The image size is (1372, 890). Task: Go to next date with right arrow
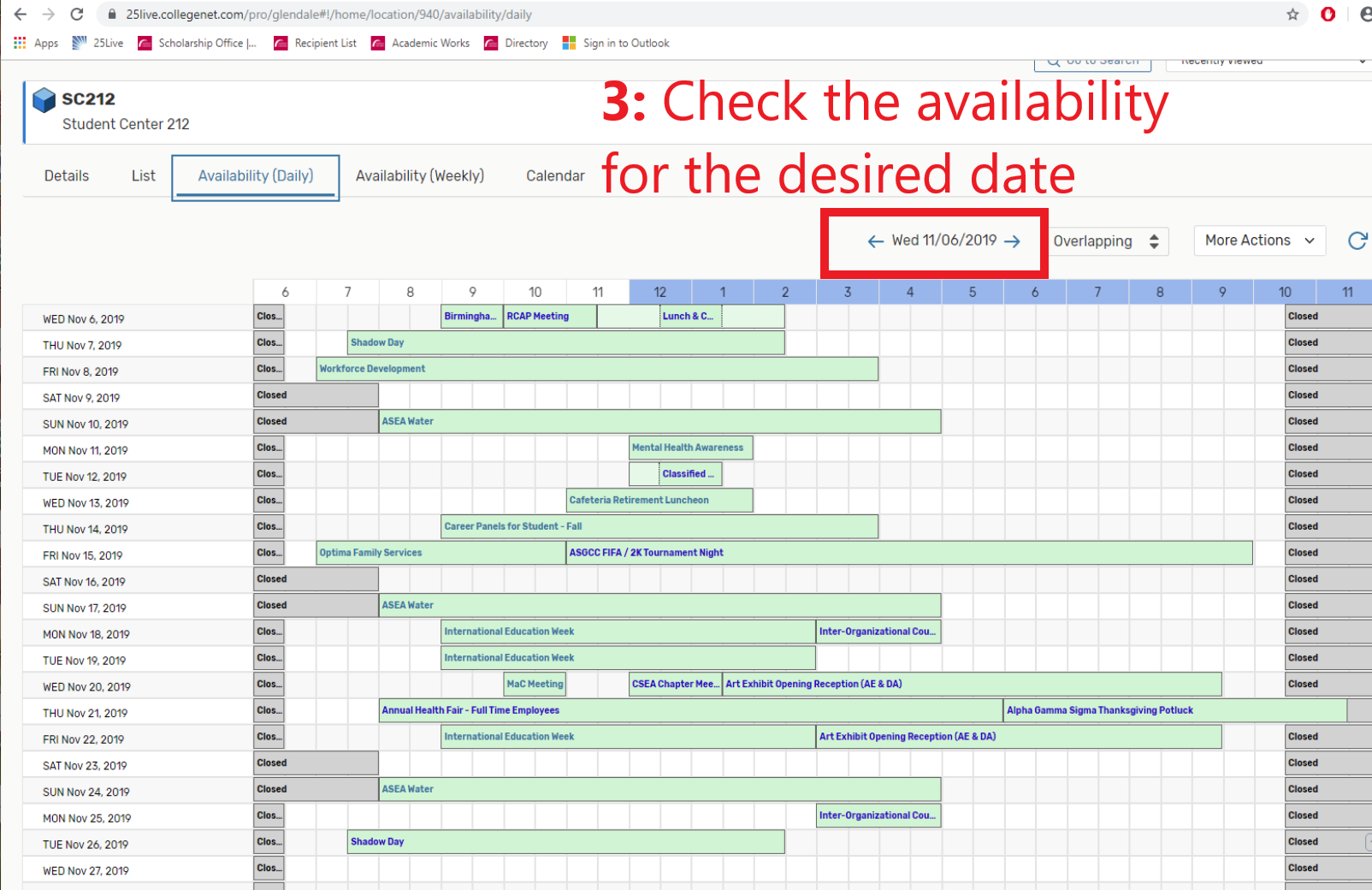click(1012, 241)
